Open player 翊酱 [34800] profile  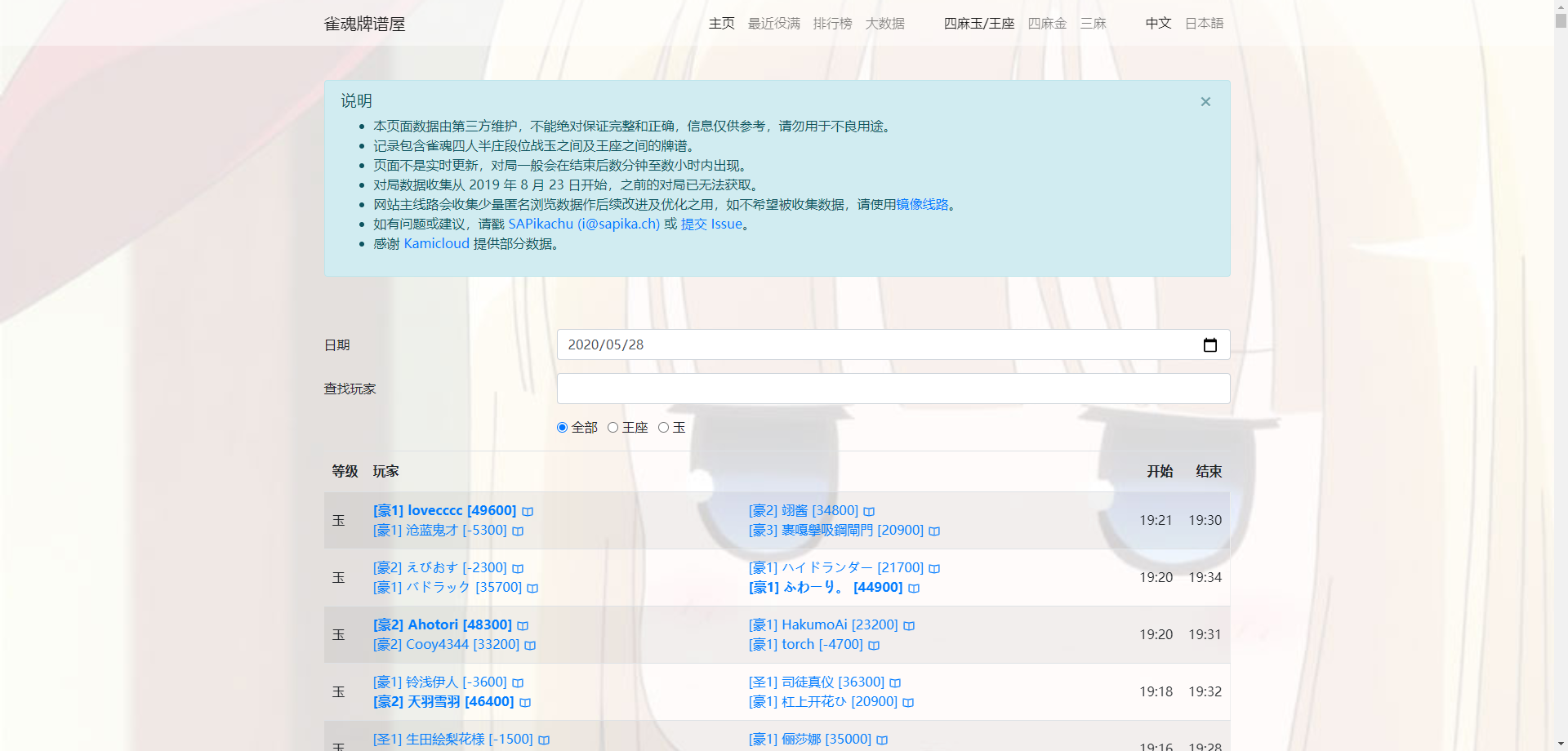click(804, 511)
